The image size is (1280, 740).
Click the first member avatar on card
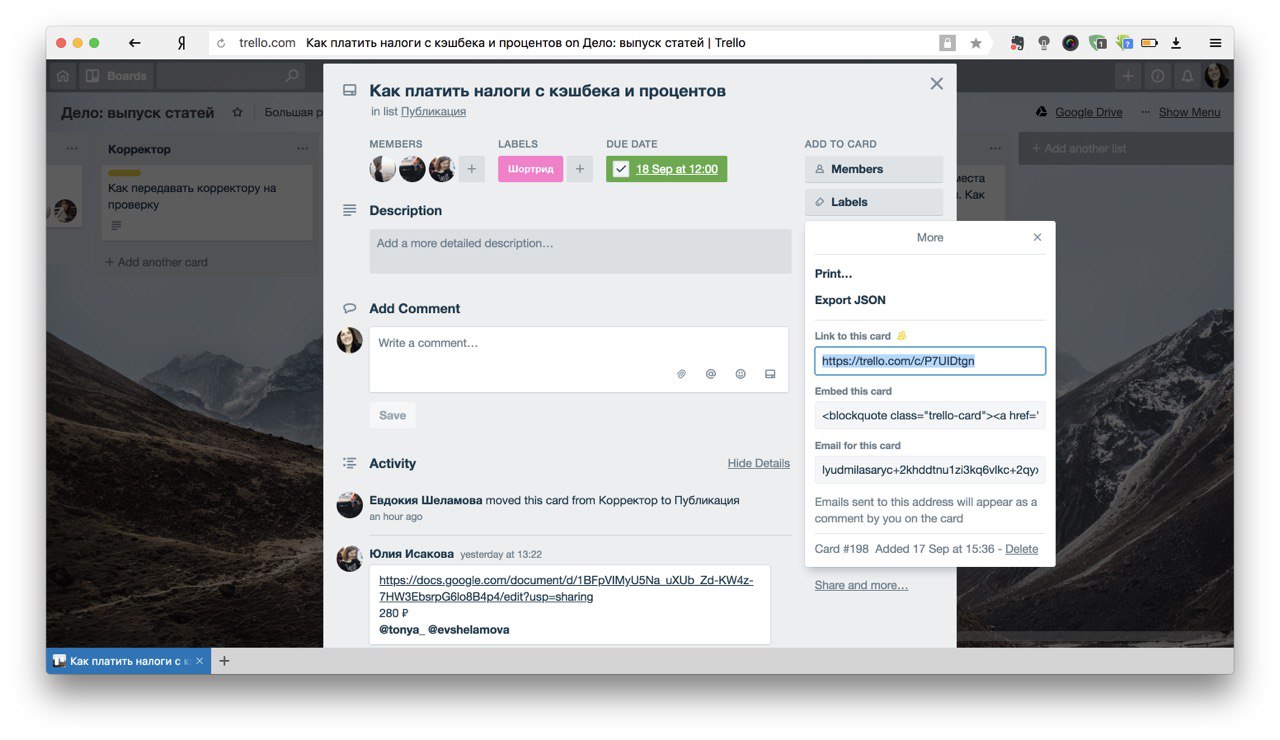pos(383,169)
